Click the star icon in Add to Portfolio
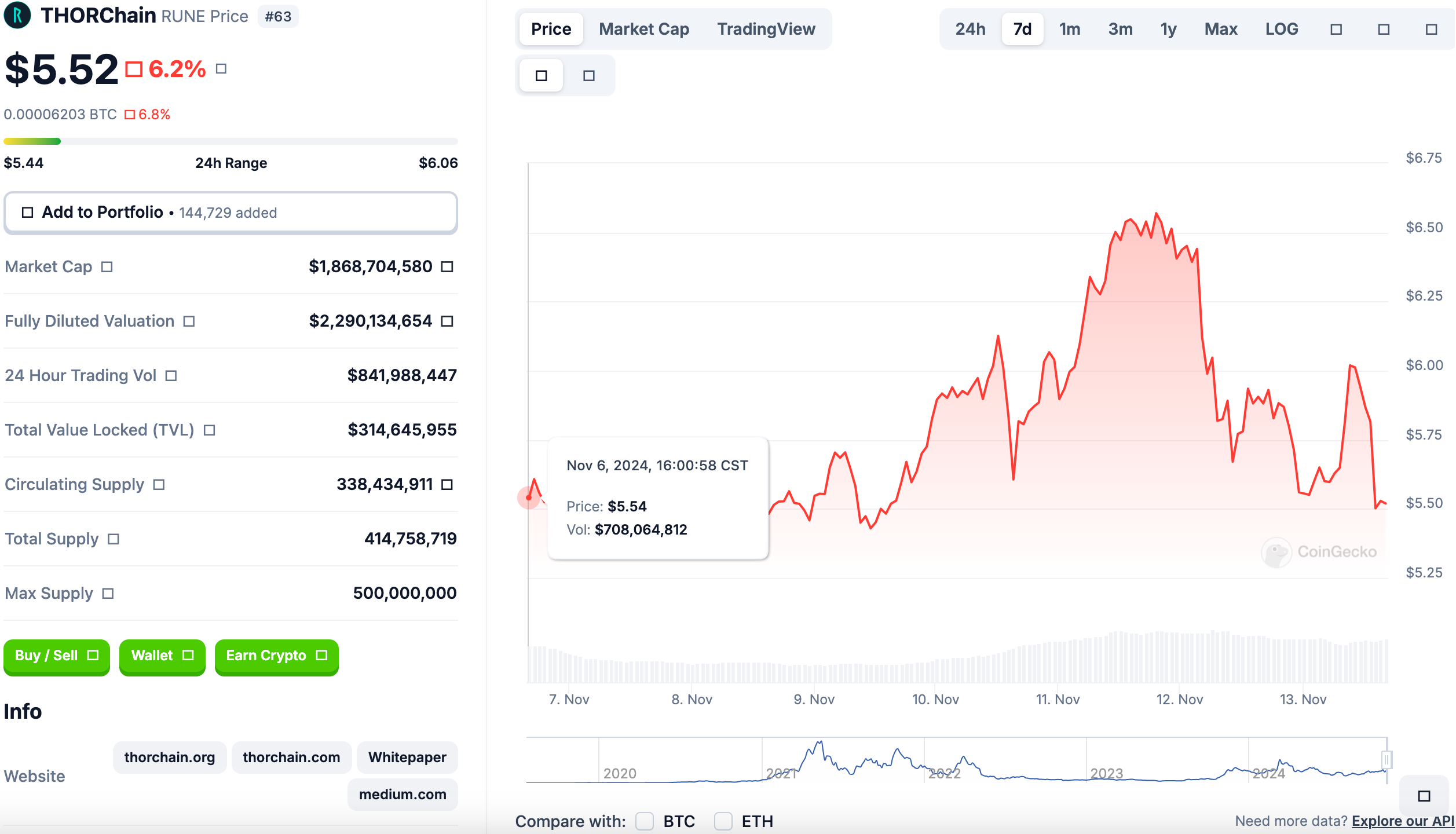Image resolution: width=1456 pixels, height=834 pixels. pyautogui.click(x=27, y=213)
